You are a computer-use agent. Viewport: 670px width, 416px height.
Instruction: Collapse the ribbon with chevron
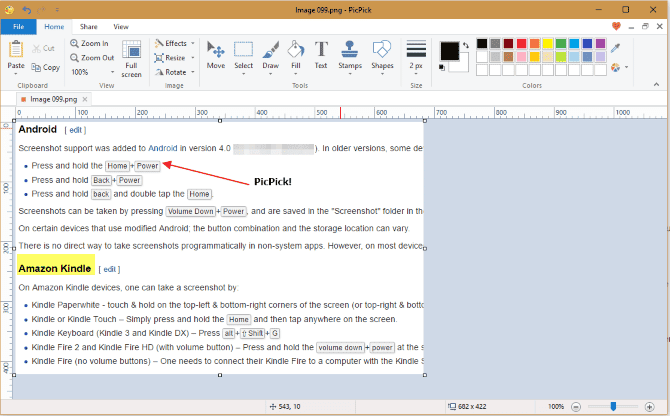click(656, 85)
